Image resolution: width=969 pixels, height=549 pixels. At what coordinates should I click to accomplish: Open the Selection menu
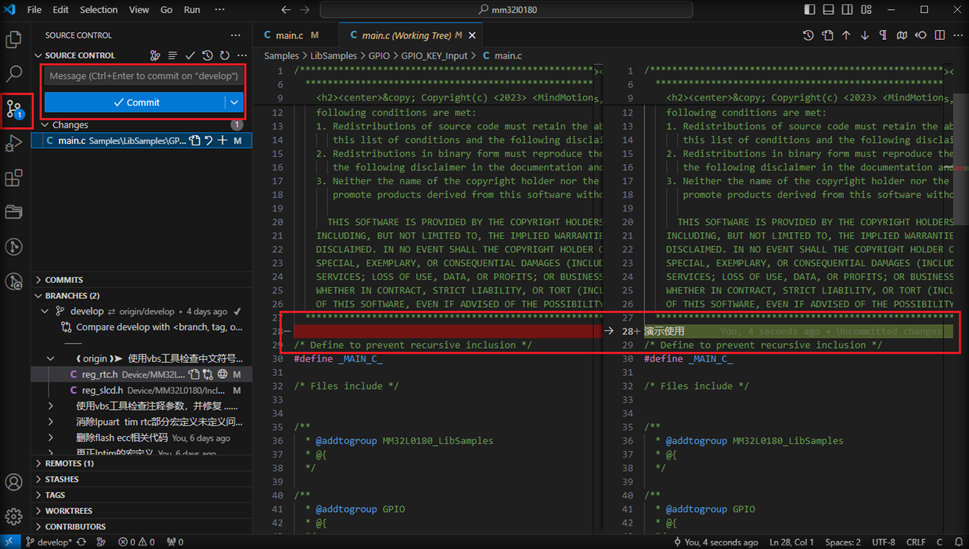(x=98, y=10)
